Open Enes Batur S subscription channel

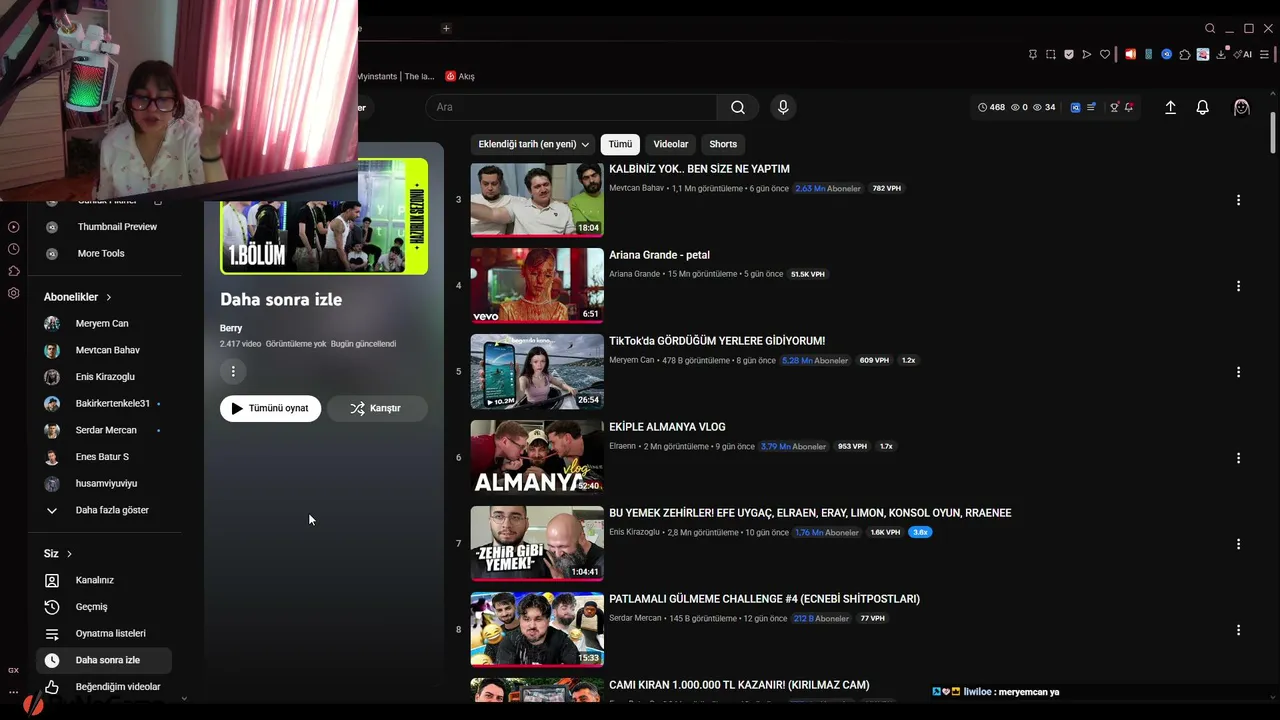coord(104,457)
